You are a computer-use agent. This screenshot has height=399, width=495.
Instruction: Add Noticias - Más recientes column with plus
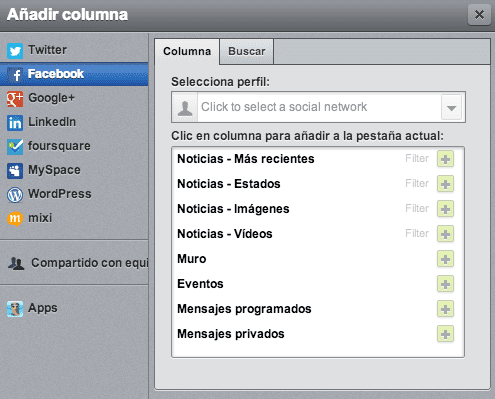pos(445,159)
